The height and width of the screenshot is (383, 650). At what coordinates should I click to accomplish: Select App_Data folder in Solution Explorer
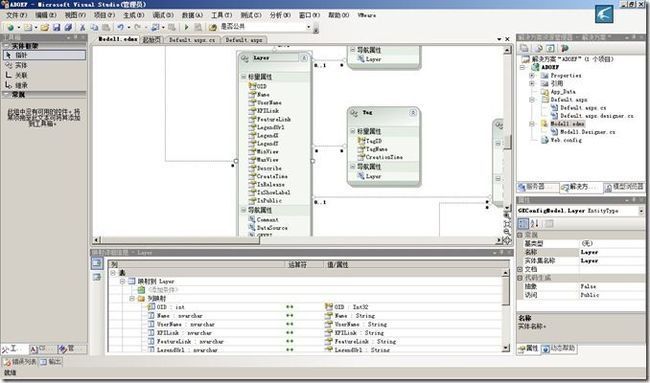click(x=563, y=92)
